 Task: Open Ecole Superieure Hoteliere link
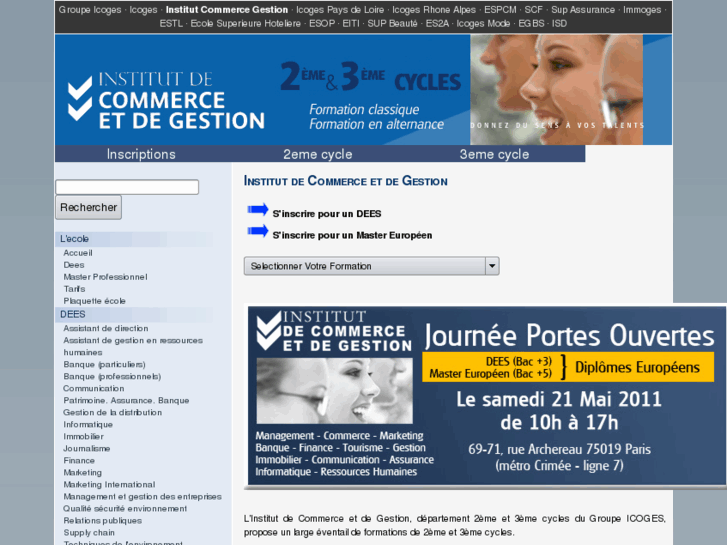(x=245, y=24)
